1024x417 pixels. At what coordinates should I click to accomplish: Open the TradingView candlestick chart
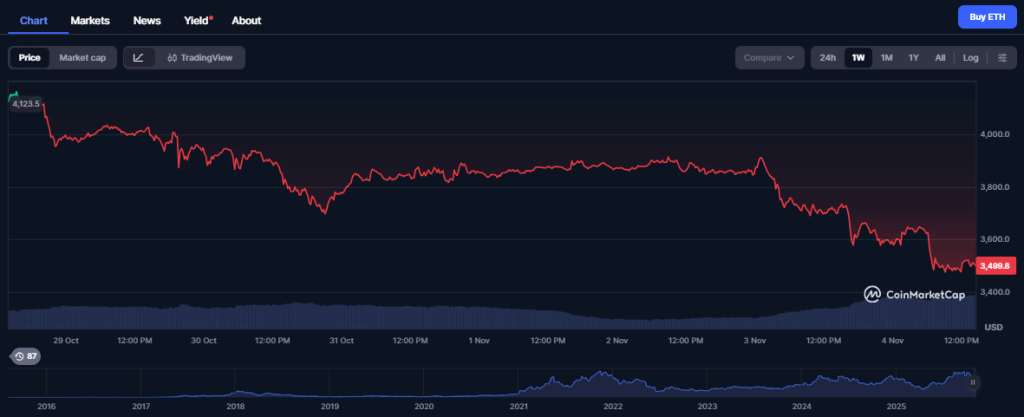point(200,58)
